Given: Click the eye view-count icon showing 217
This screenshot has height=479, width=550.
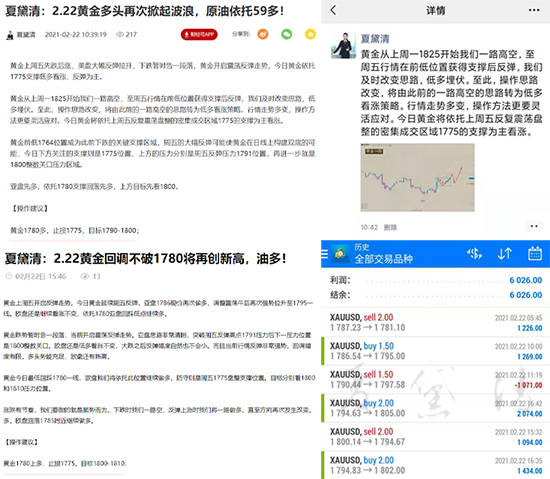Looking at the screenshot, I should coord(120,34).
